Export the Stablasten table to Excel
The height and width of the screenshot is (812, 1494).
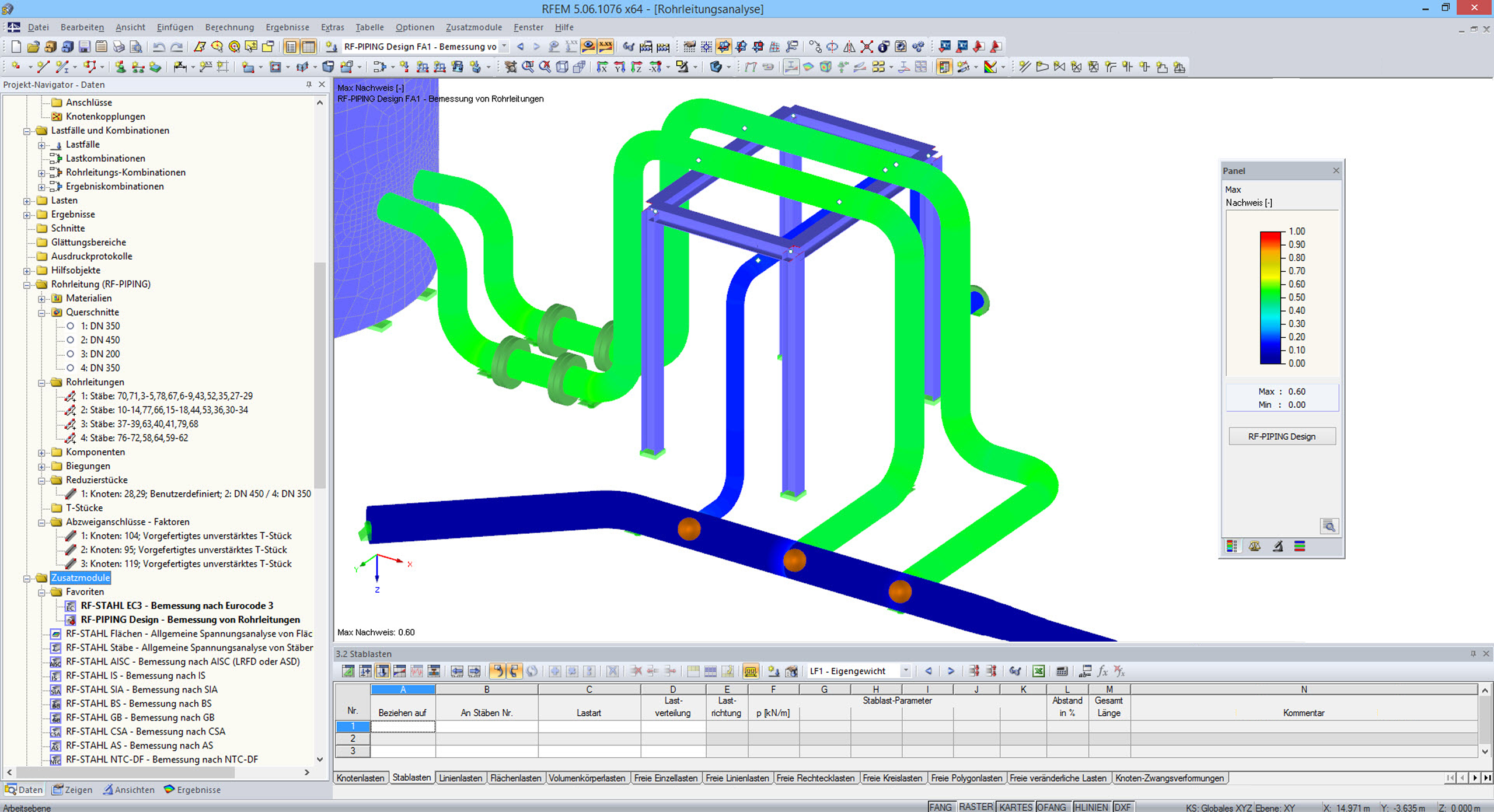(x=1039, y=671)
